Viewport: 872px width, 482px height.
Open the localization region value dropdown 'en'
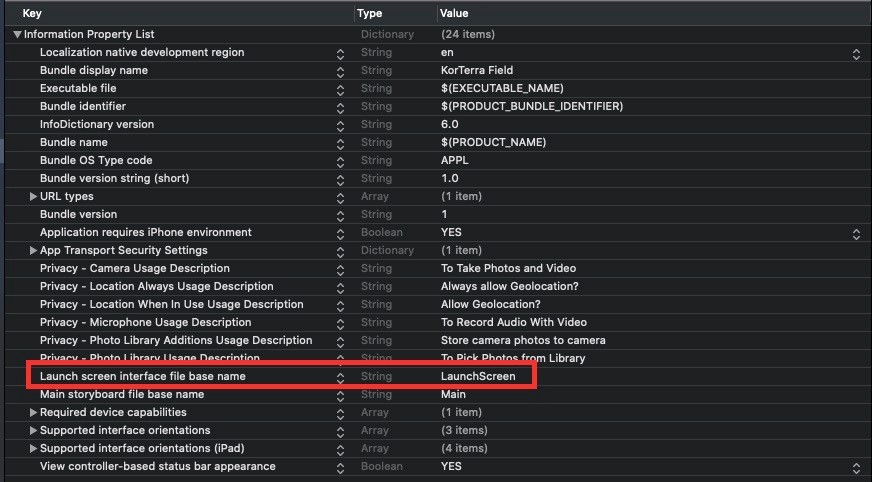856,52
